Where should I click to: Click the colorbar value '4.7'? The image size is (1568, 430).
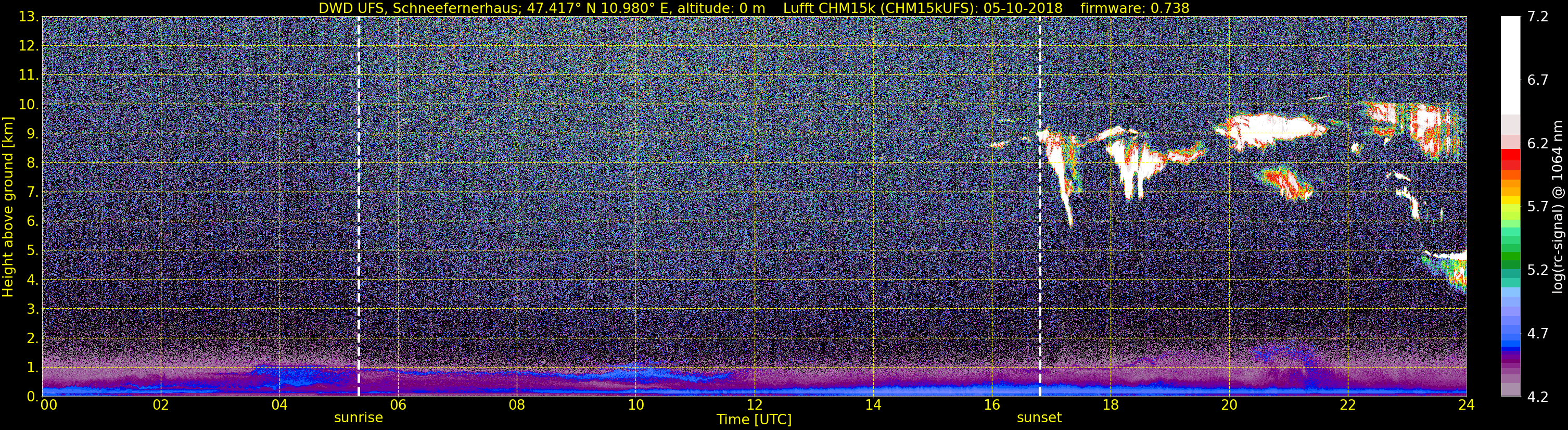[1538, 334]
